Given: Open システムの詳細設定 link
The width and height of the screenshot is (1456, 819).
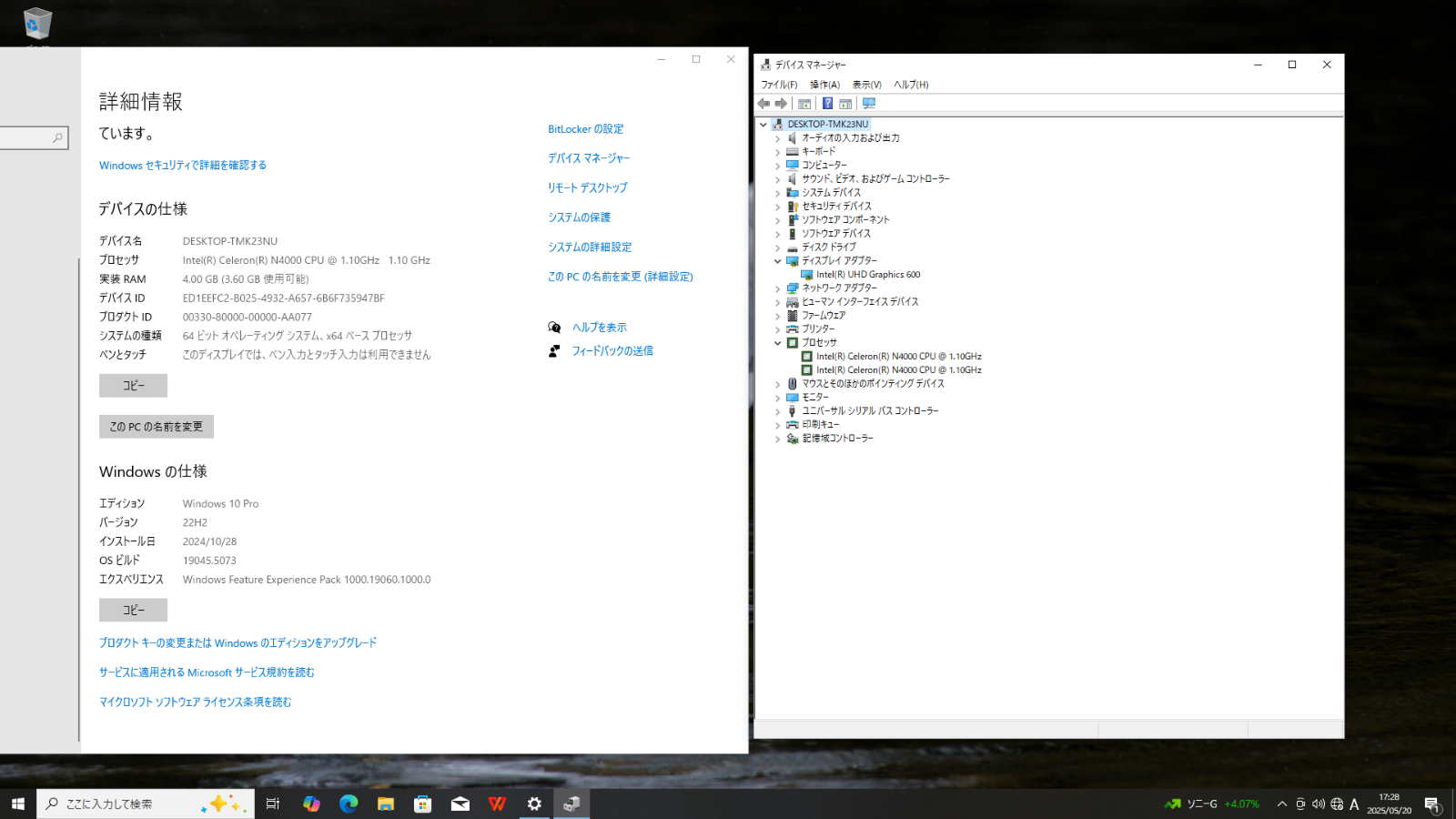Looking at the screenshot, I should point(590,247).
